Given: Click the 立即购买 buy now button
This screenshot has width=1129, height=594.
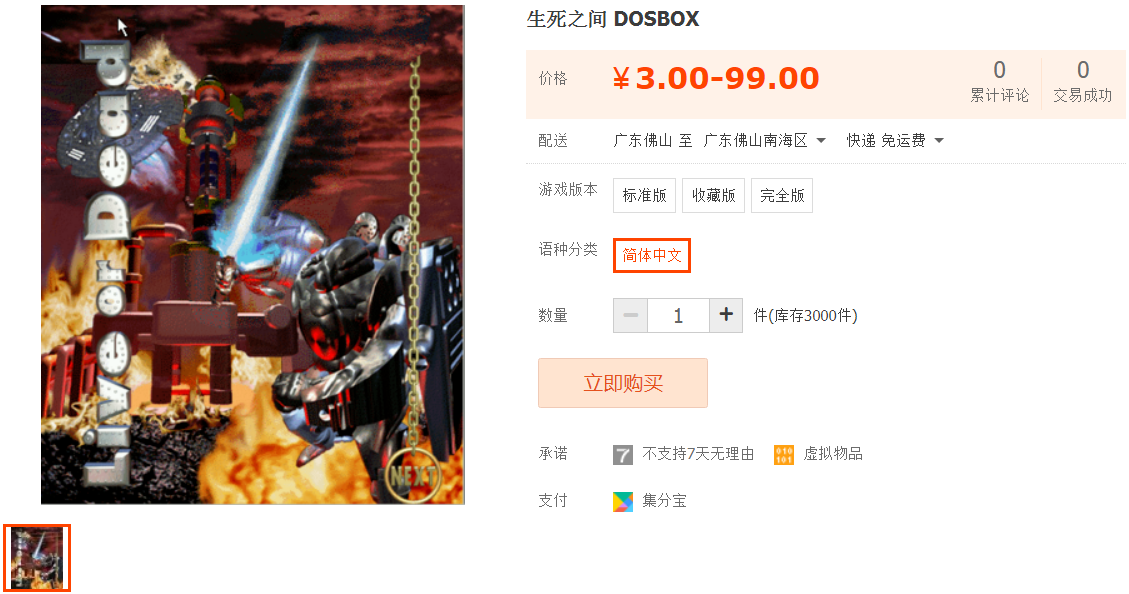Looking at the screenshot, I should [x=623, y=383].
